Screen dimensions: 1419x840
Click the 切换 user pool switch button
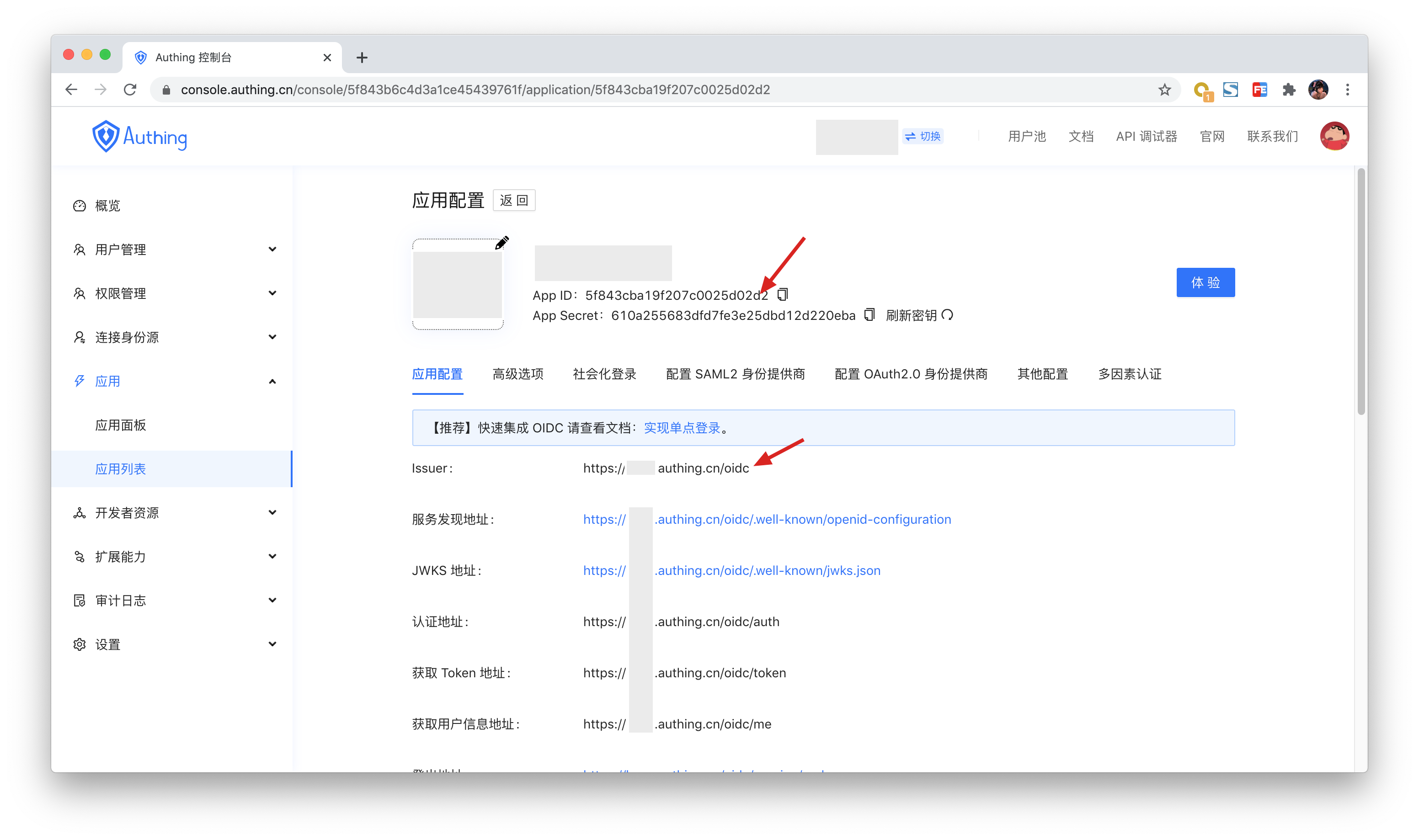pos(923,136)
